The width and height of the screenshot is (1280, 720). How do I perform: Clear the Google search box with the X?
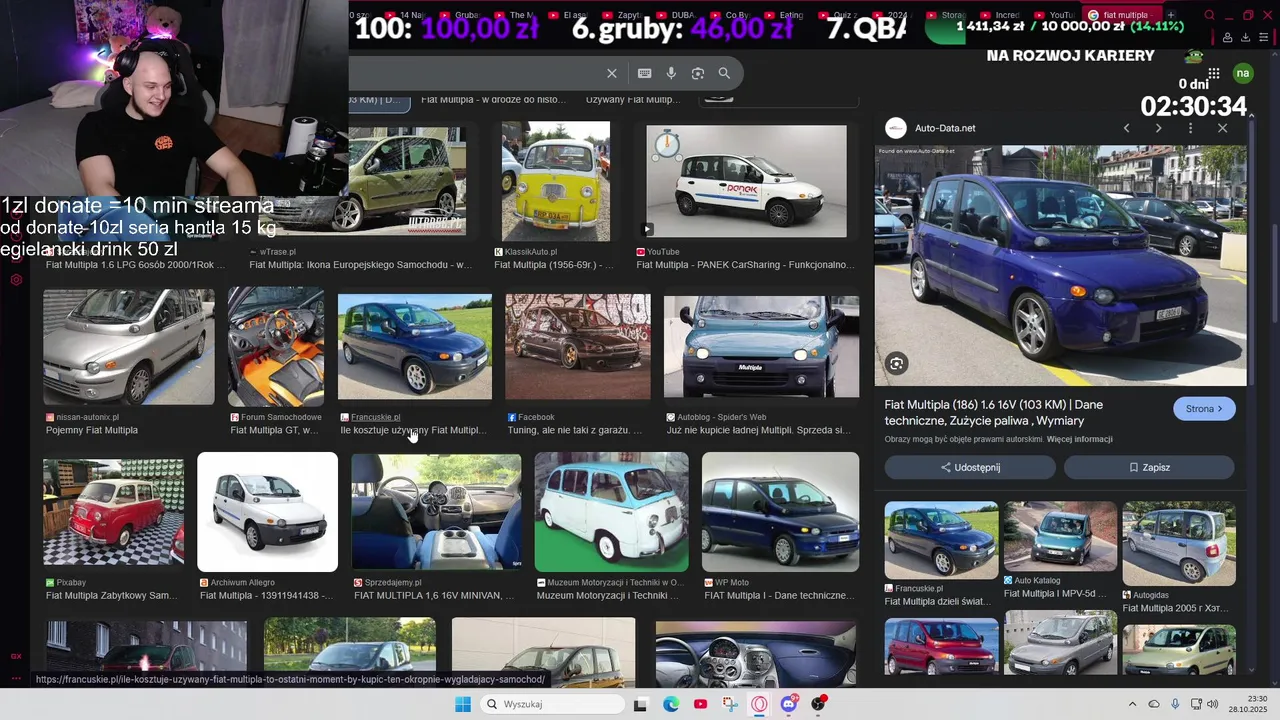pyautogui.click(x=612, y=73)
